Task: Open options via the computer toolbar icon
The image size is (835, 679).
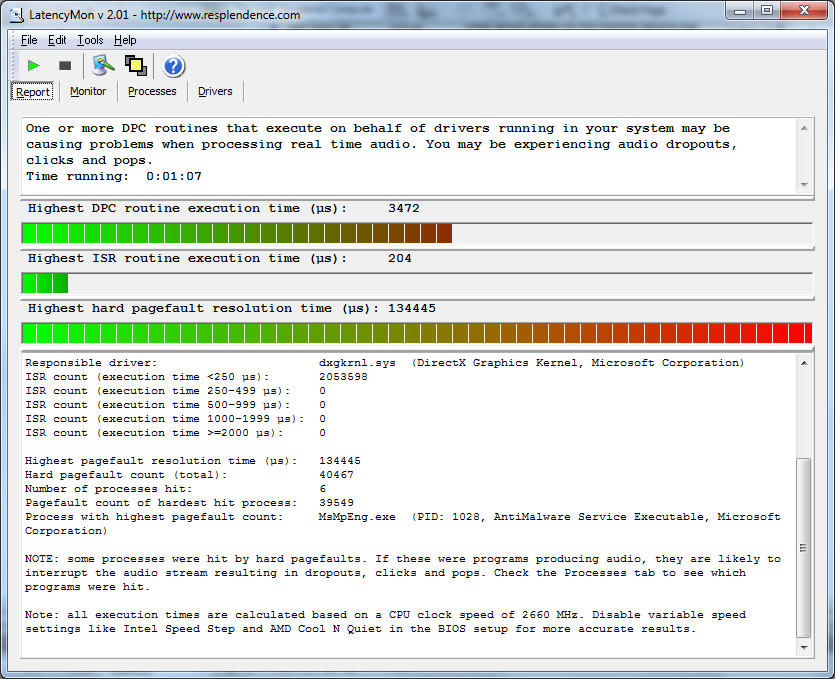Action: point(101,66)
